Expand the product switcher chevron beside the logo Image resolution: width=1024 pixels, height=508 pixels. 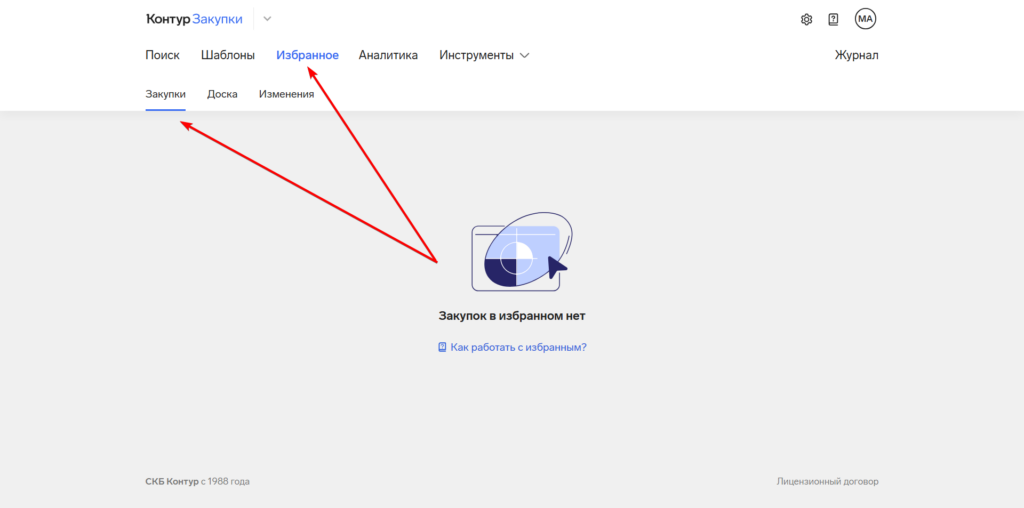pyautogui.click(x=267, y=19)
